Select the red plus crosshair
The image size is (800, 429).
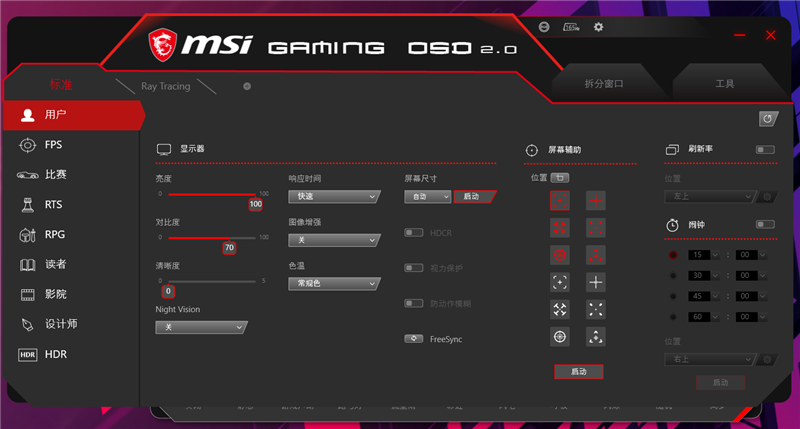tap(595, 201)
